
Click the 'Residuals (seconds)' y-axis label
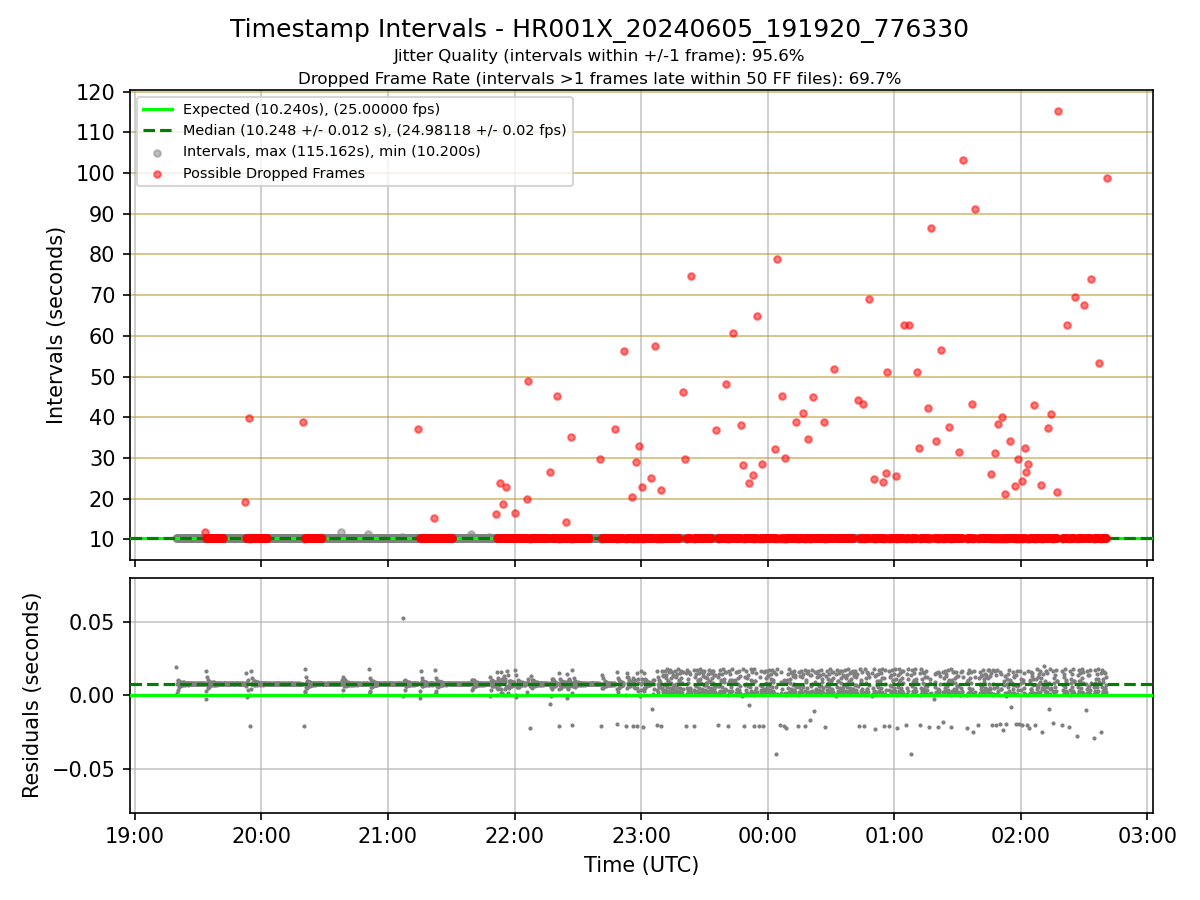33,695
